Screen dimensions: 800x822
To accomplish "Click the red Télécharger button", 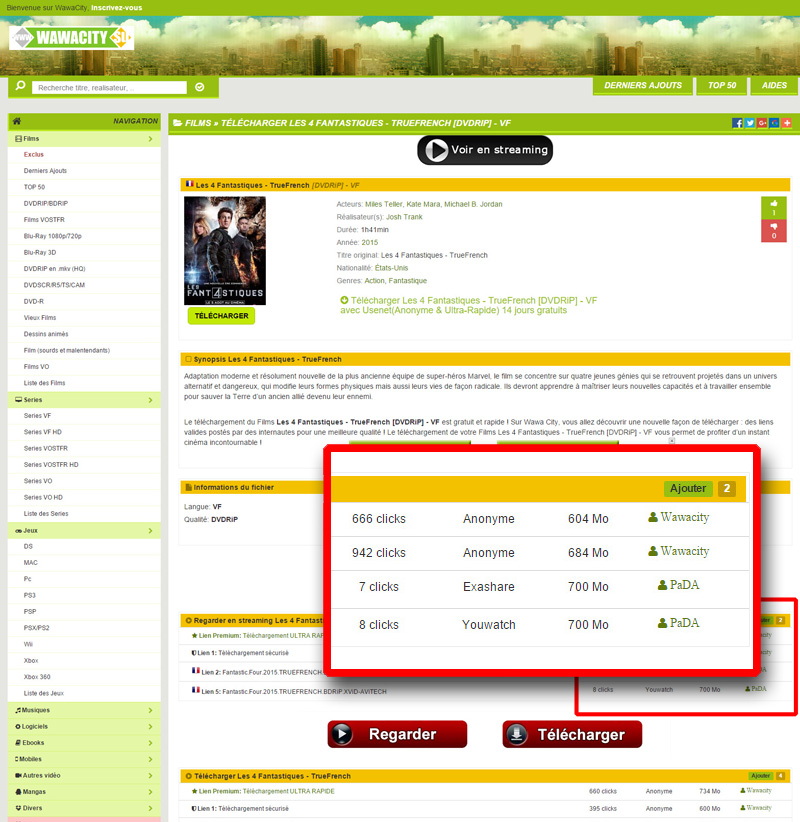I will click(x=572, y=734).
